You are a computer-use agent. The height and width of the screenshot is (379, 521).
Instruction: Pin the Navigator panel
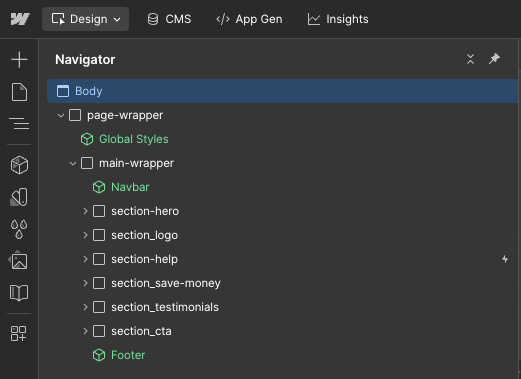[494, 59]
